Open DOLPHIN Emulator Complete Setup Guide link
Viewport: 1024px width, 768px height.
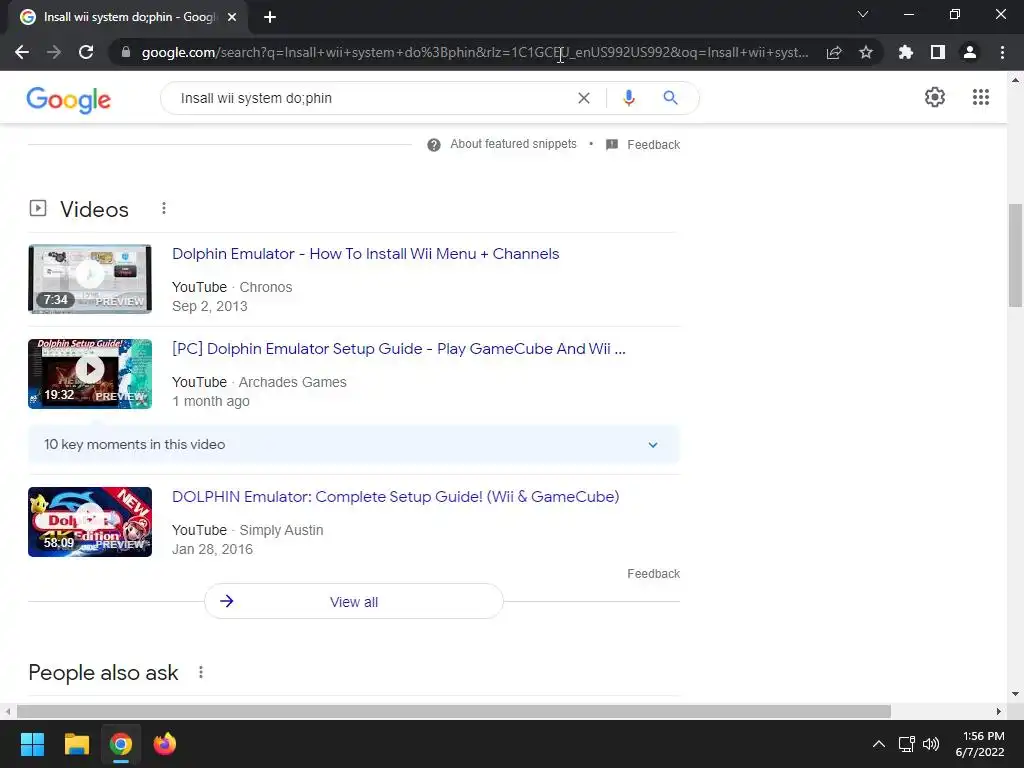pyautogui.click(x=395, y=496)
